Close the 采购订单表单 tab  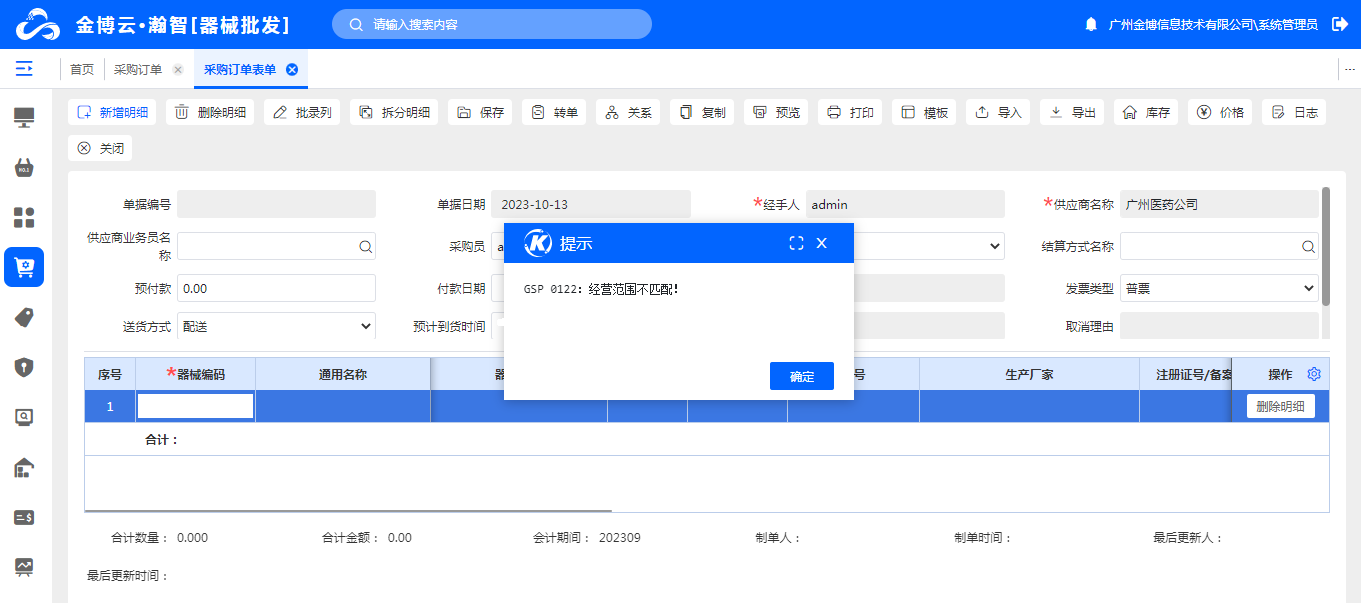tap(292, 69)
